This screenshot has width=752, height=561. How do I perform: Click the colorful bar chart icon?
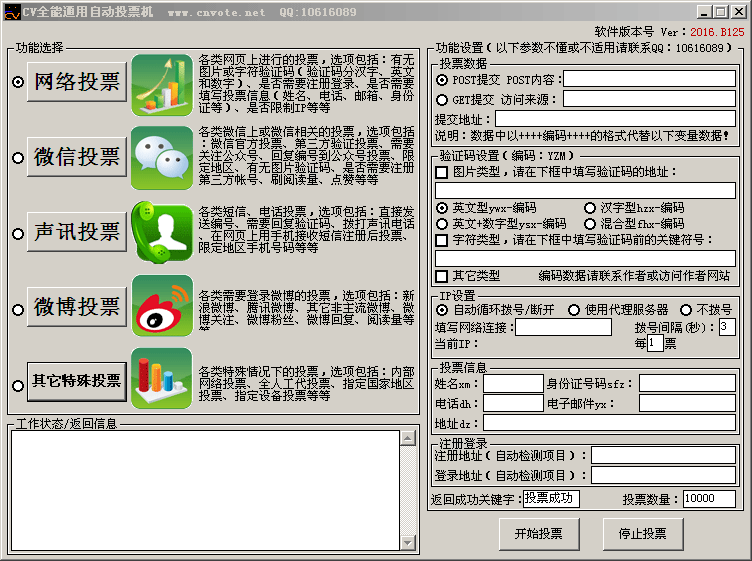tap(161, 380)
